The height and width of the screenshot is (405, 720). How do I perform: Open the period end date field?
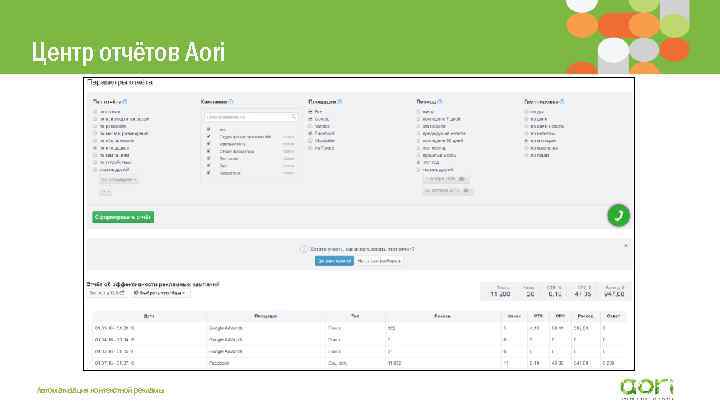[448, 191]
